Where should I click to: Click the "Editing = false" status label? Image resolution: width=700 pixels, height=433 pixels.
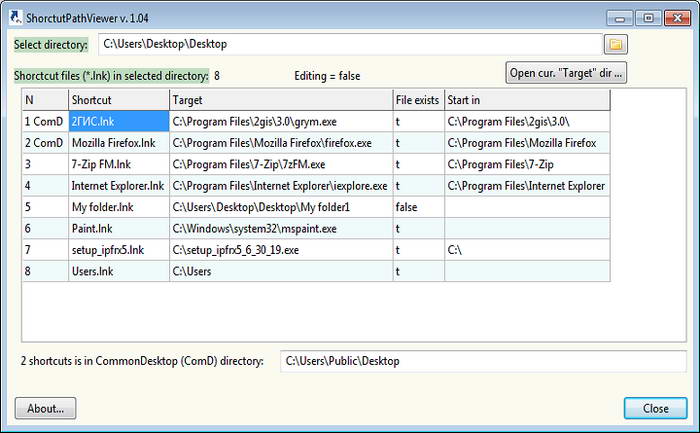[x=327, y=76]
